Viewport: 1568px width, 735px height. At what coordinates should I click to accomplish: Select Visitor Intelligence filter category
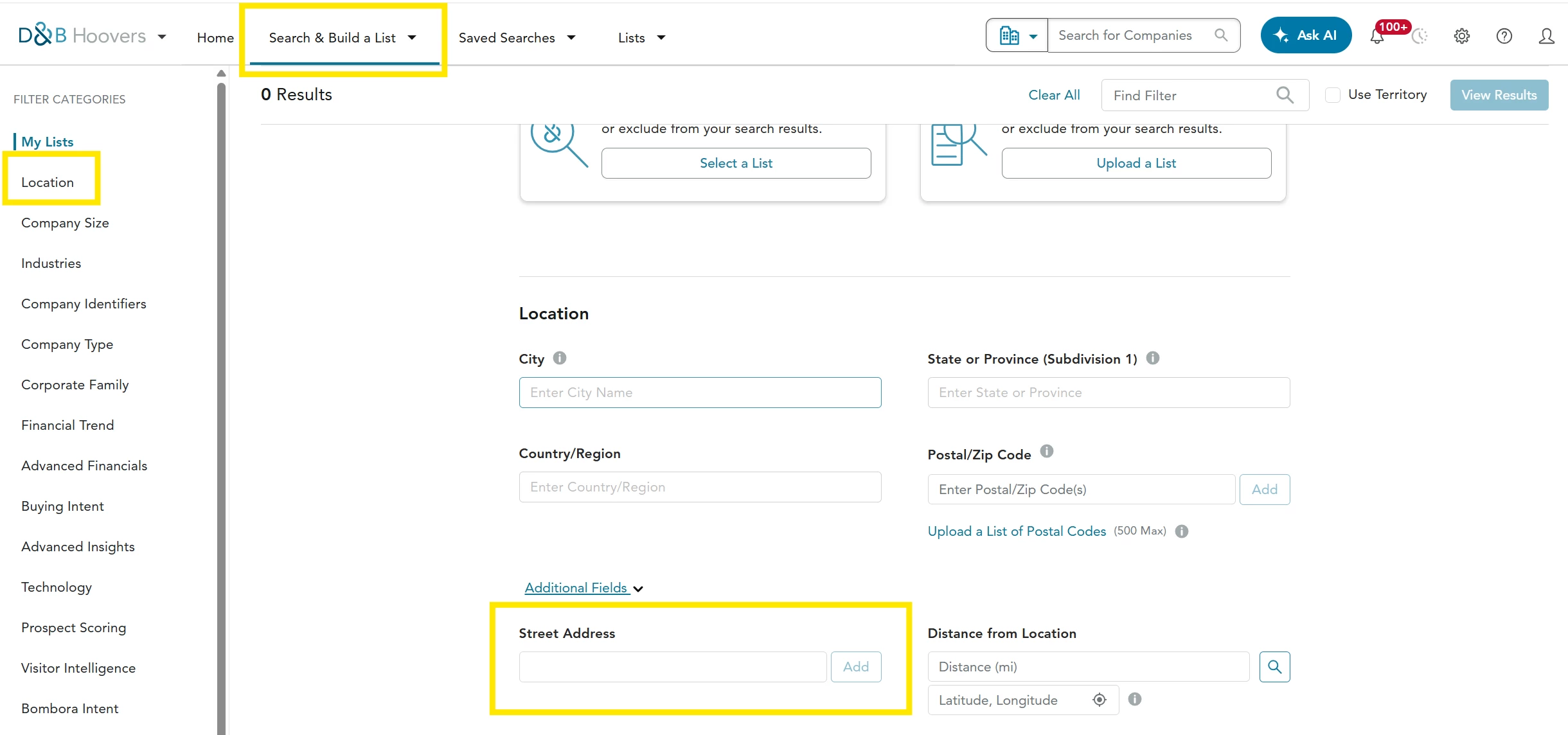[78, 668]
